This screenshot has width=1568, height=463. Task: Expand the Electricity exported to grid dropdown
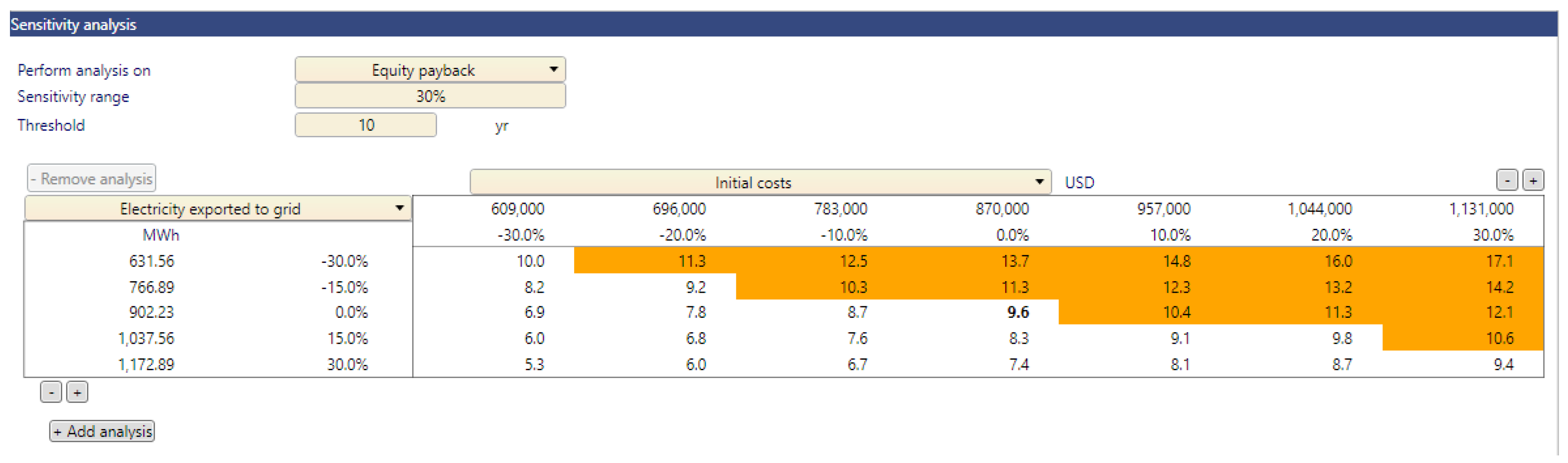coord(218,208)
